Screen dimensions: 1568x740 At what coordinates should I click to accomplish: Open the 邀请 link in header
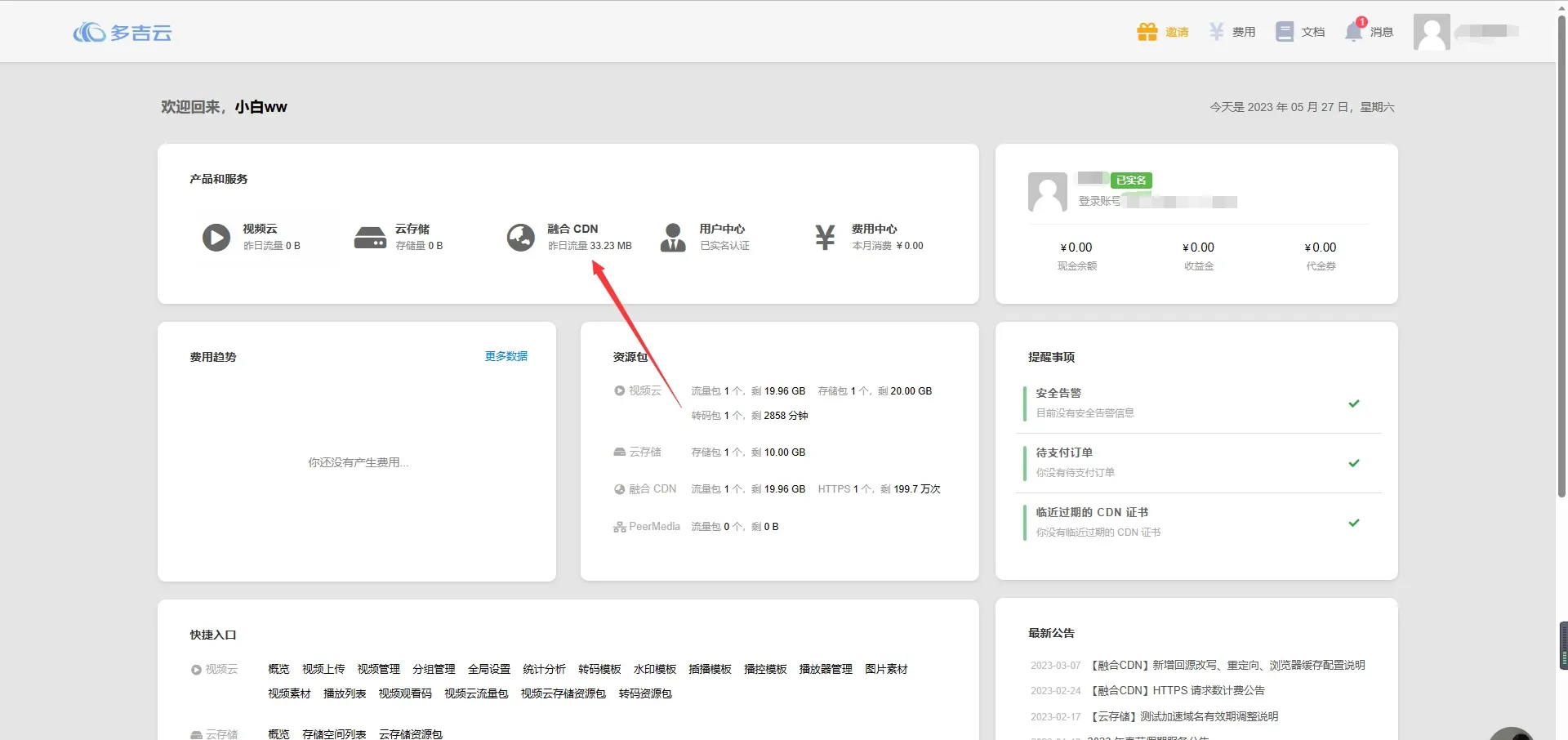pos(1177,32)
